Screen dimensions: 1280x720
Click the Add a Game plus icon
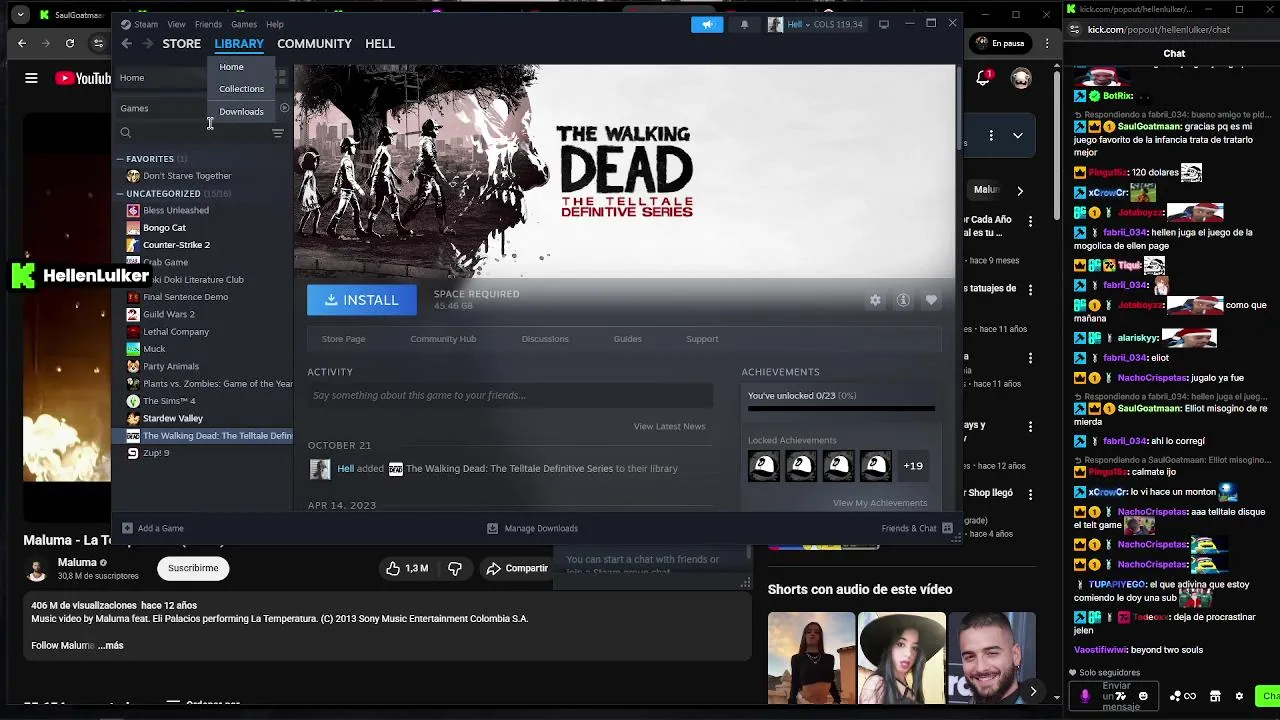point(127,528)
